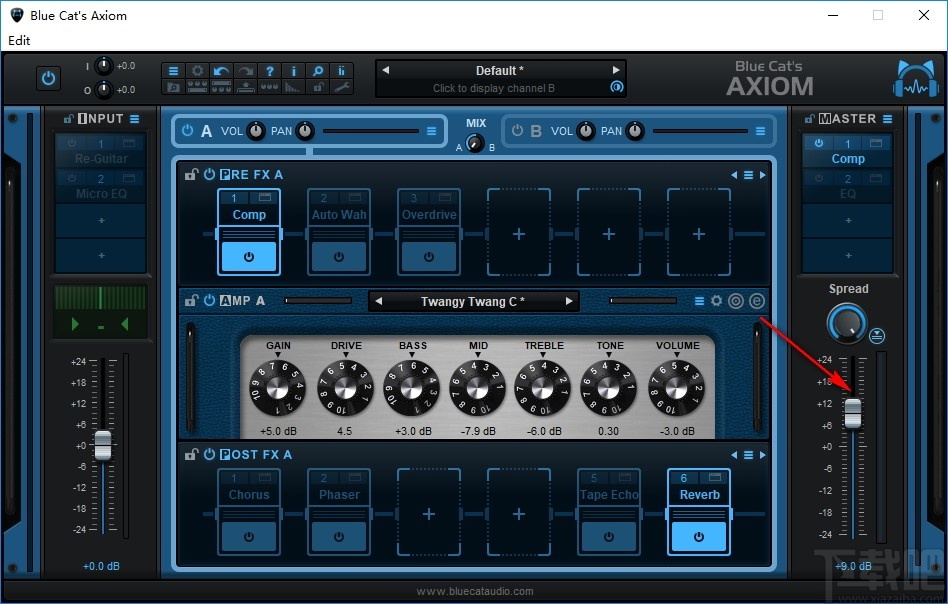Image resolution: width=948 pixels, height=604 pixels.
Task: Select previous amp model before Twangy Twang
Action: [x=378, y=301]
